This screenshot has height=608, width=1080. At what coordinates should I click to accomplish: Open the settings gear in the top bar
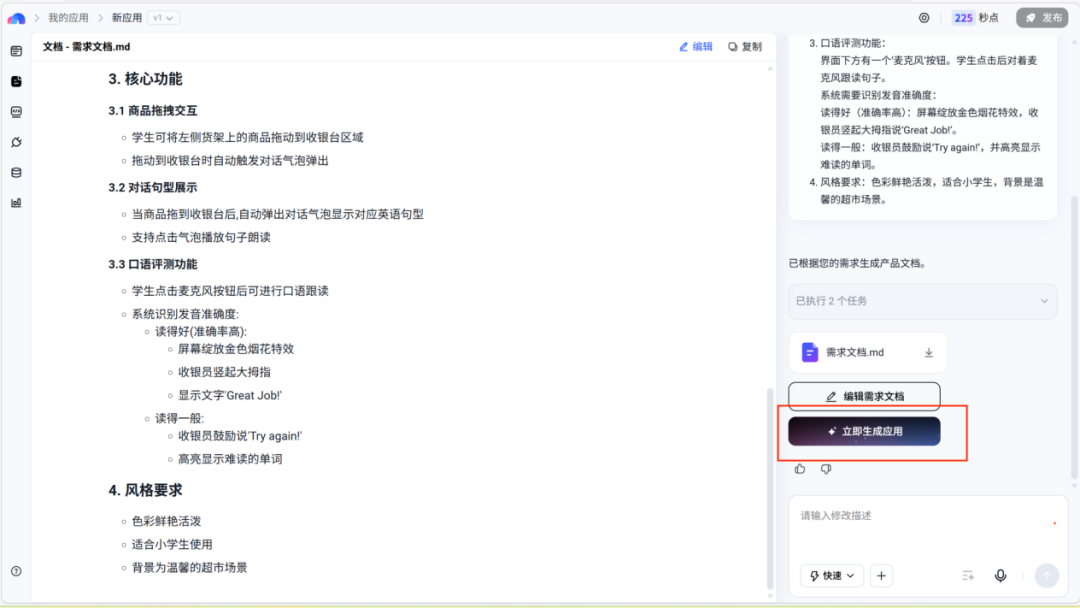(923, 17)
